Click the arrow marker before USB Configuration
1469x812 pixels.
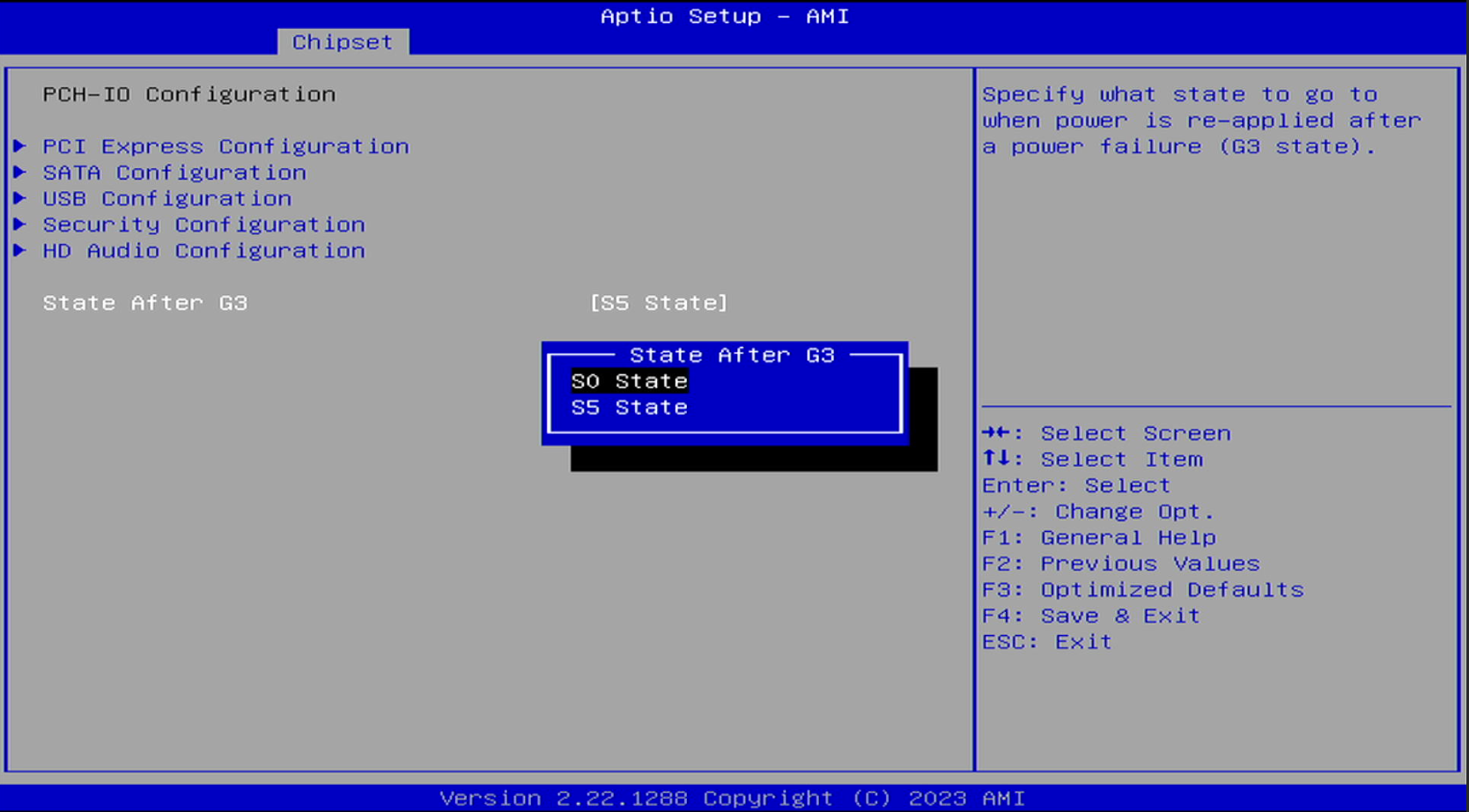click(x=21, y=199)
